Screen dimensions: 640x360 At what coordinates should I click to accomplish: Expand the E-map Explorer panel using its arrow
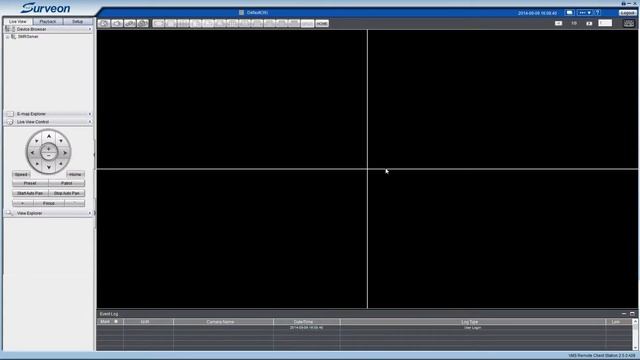point(90,114)
